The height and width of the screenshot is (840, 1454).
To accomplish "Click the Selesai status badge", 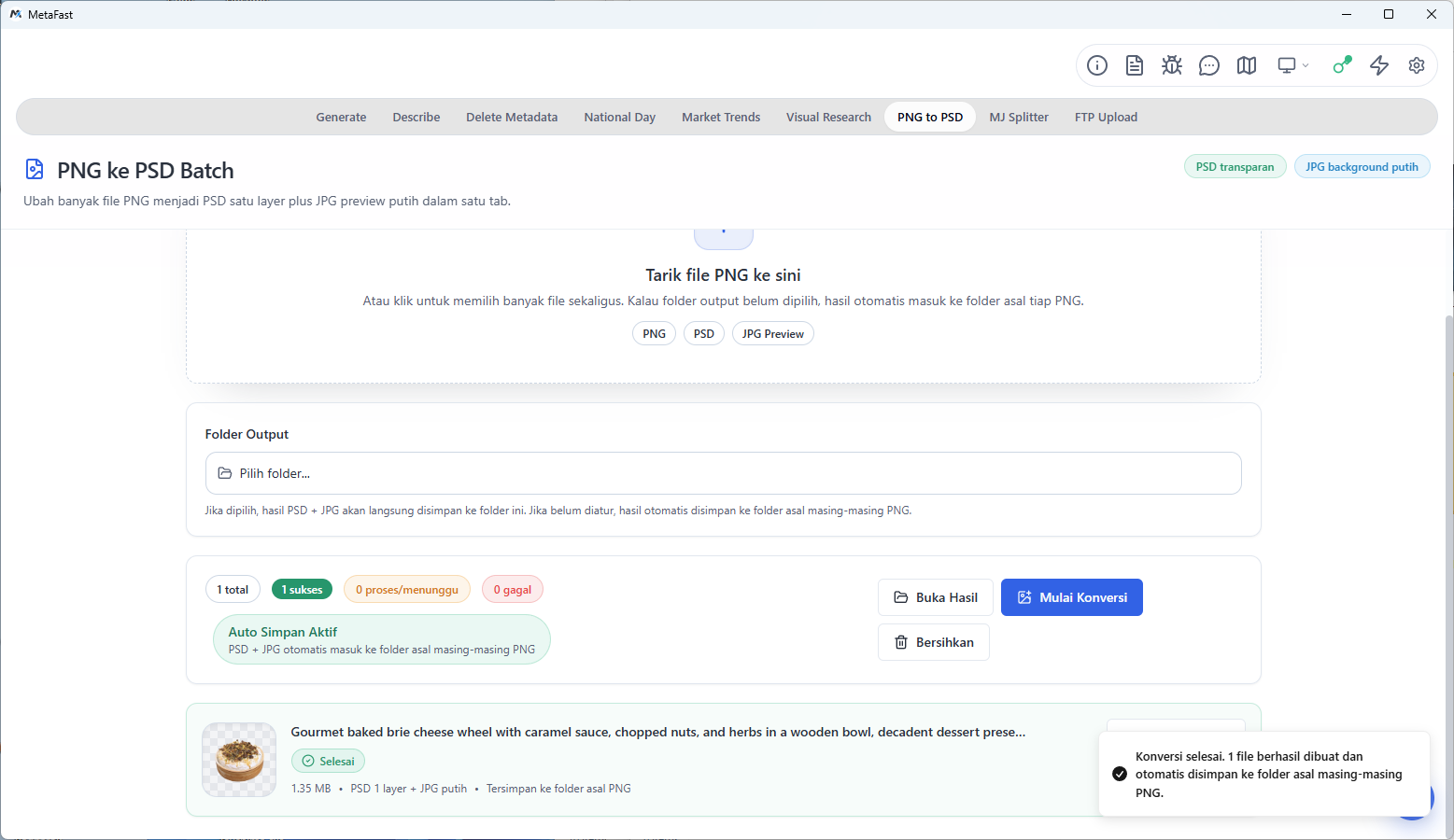I will click(x=328, y=761).
